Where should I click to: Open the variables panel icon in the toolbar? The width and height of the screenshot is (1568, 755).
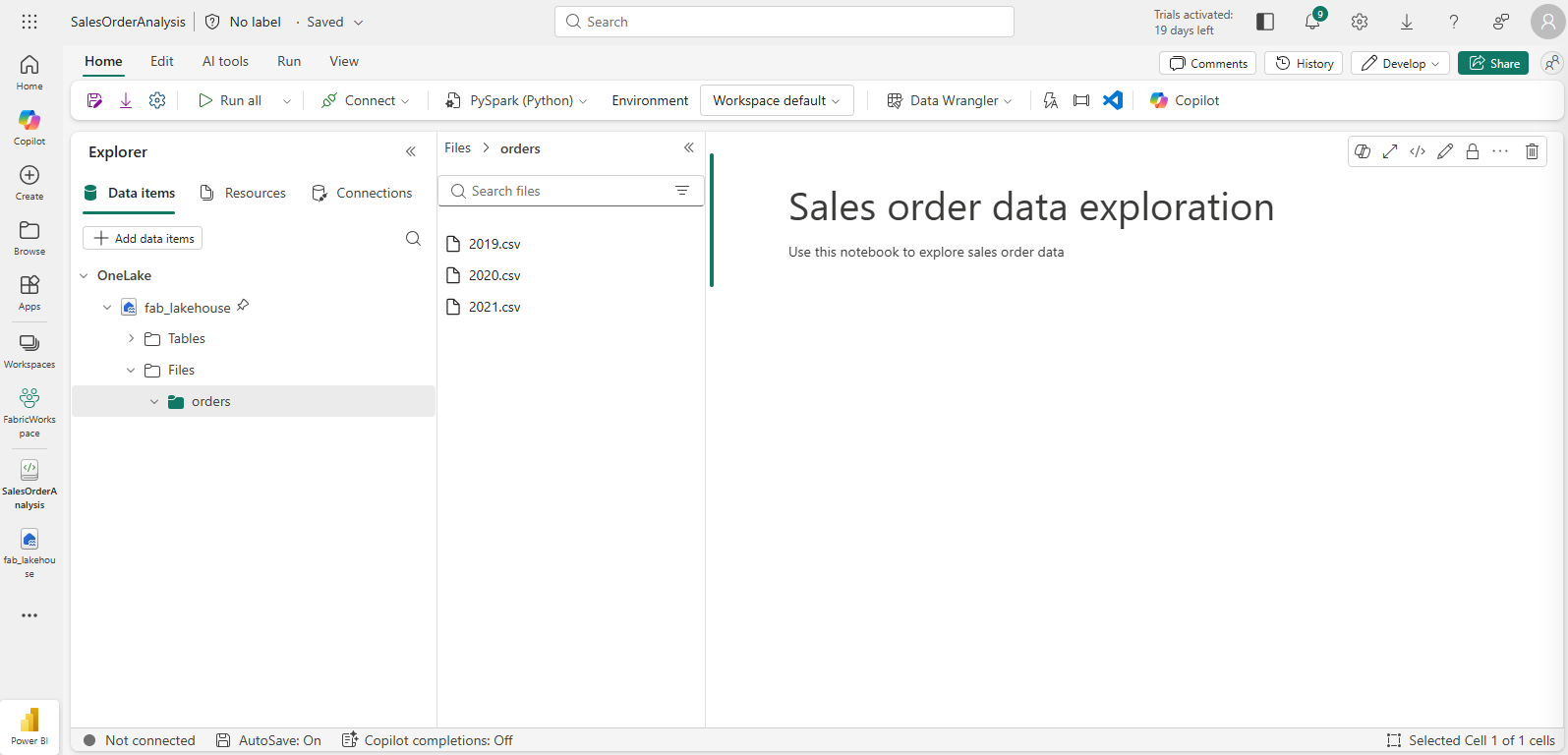point(1081,100)
